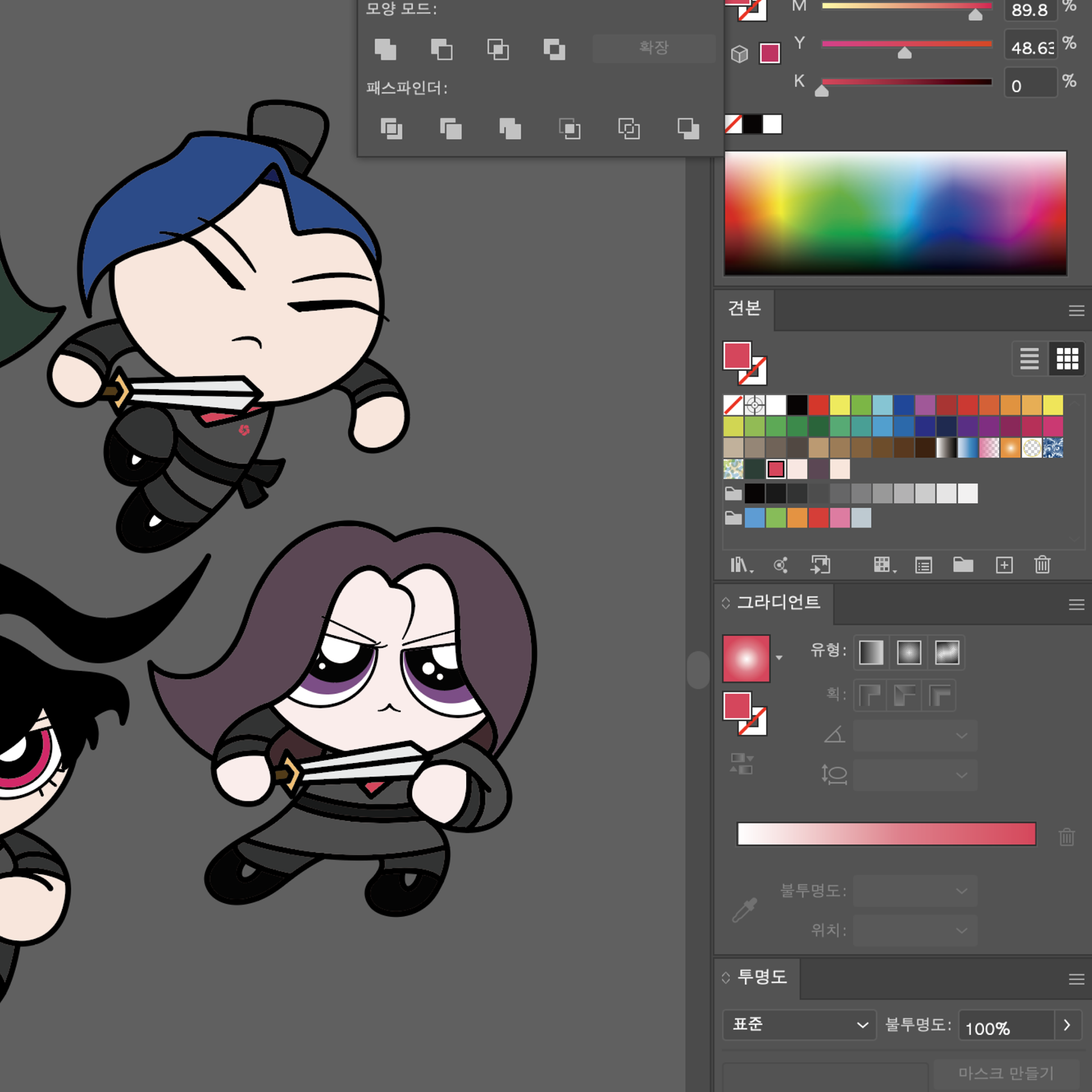Delete swatch with the trash icon
Screen dimensions: 1092x1092
click(1042, 565)
